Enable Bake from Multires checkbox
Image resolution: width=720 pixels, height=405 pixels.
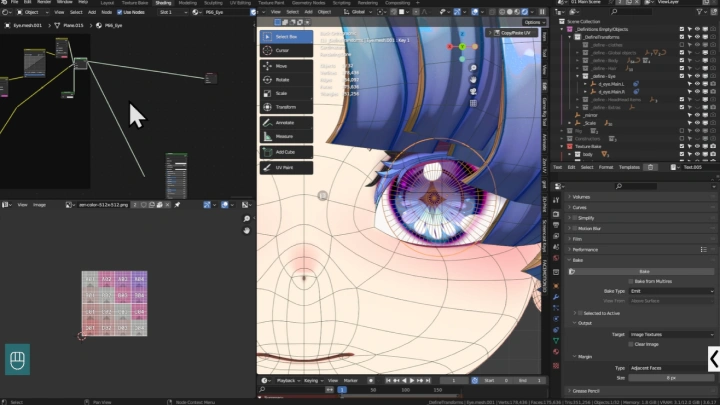(629, 281)
